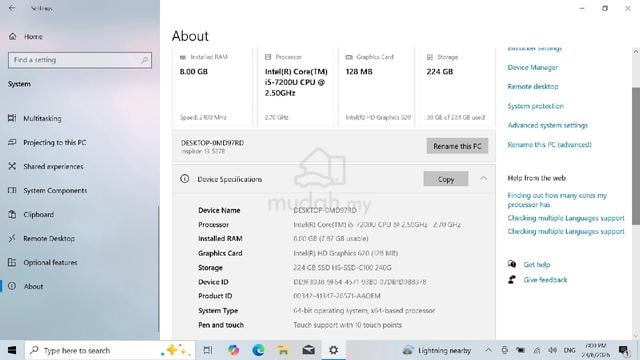Click the back arrow in Settings
Viewport: 640px width, 360px height.
point(12,8)
